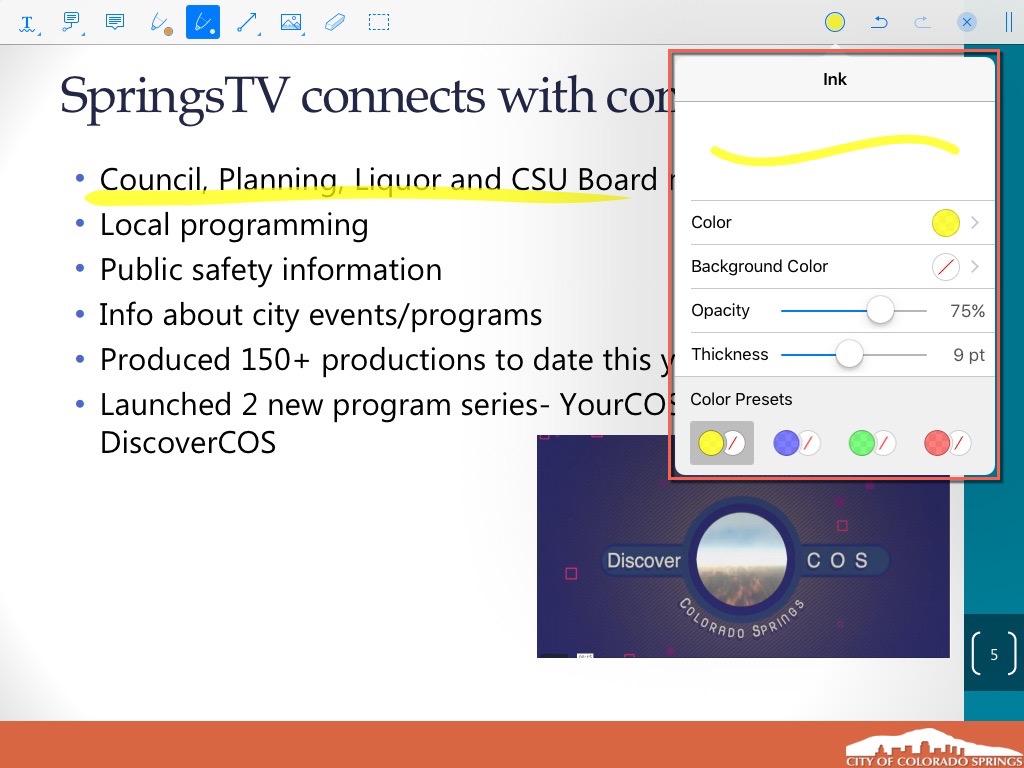The image size is (1024, 768).
Task: Select the comment note tool
Action: coord(115,22)
